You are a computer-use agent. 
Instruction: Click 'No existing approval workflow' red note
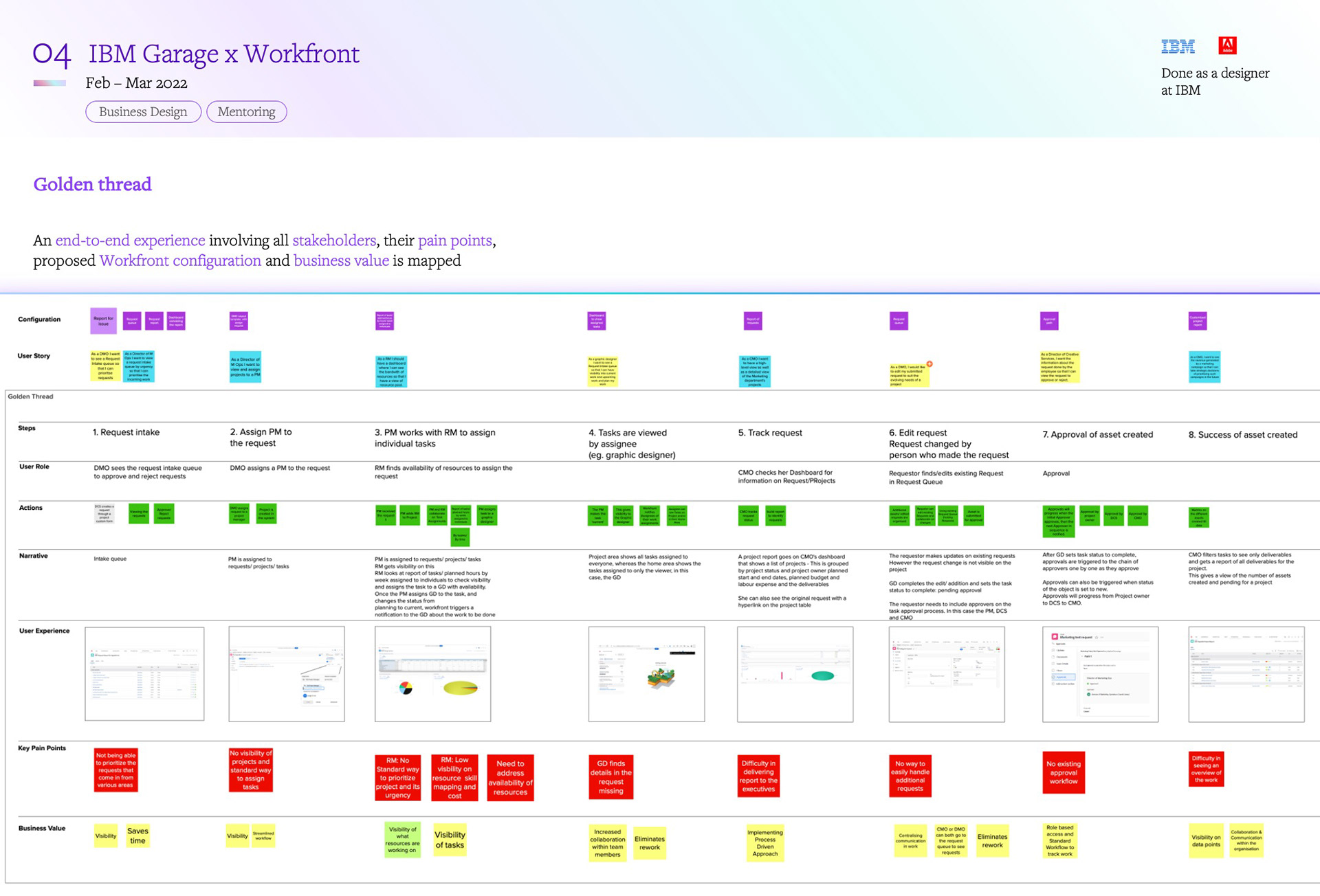tap(1064, 773)
